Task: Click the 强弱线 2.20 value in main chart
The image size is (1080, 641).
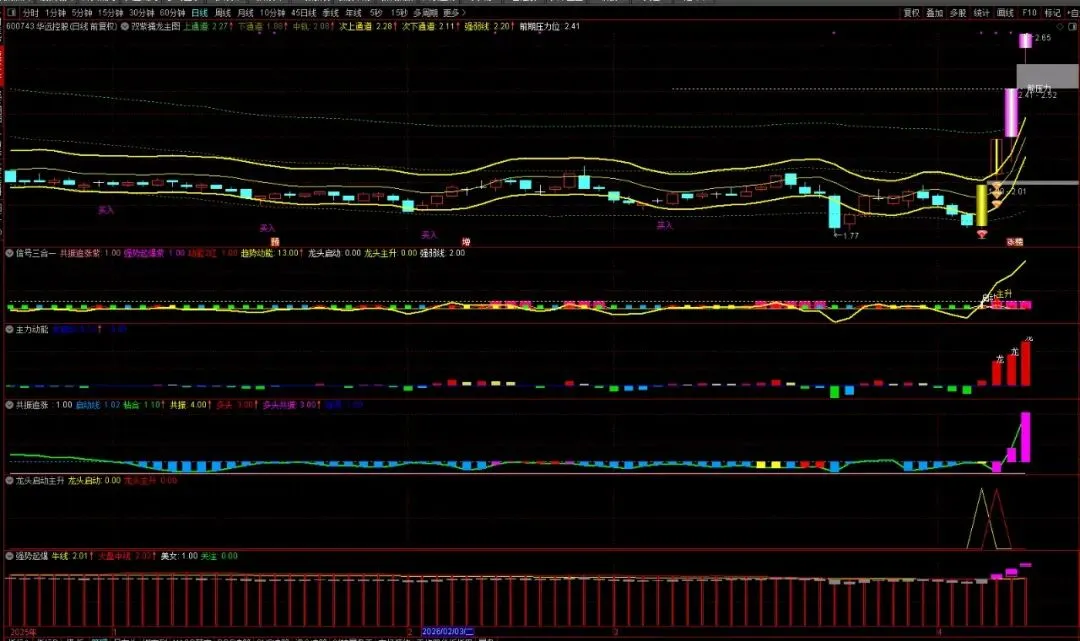Action: pos(490,27)
